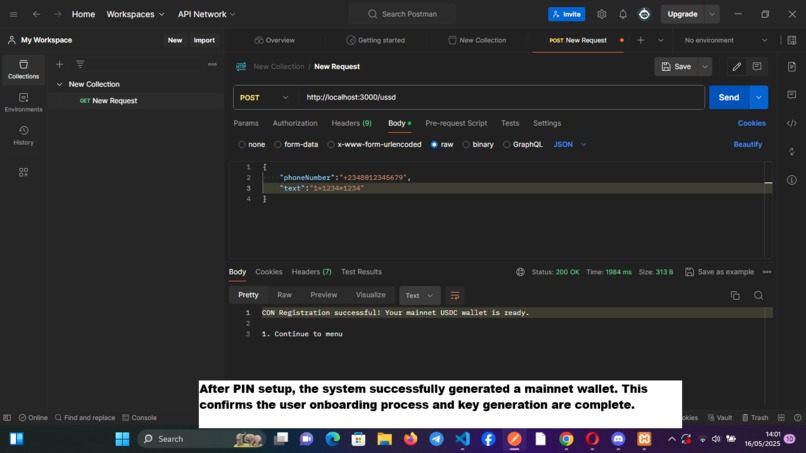Viewport: 806px width, 453px height.
Task: Go back with the left arrow icon
Action: click(x=36, y=14)
